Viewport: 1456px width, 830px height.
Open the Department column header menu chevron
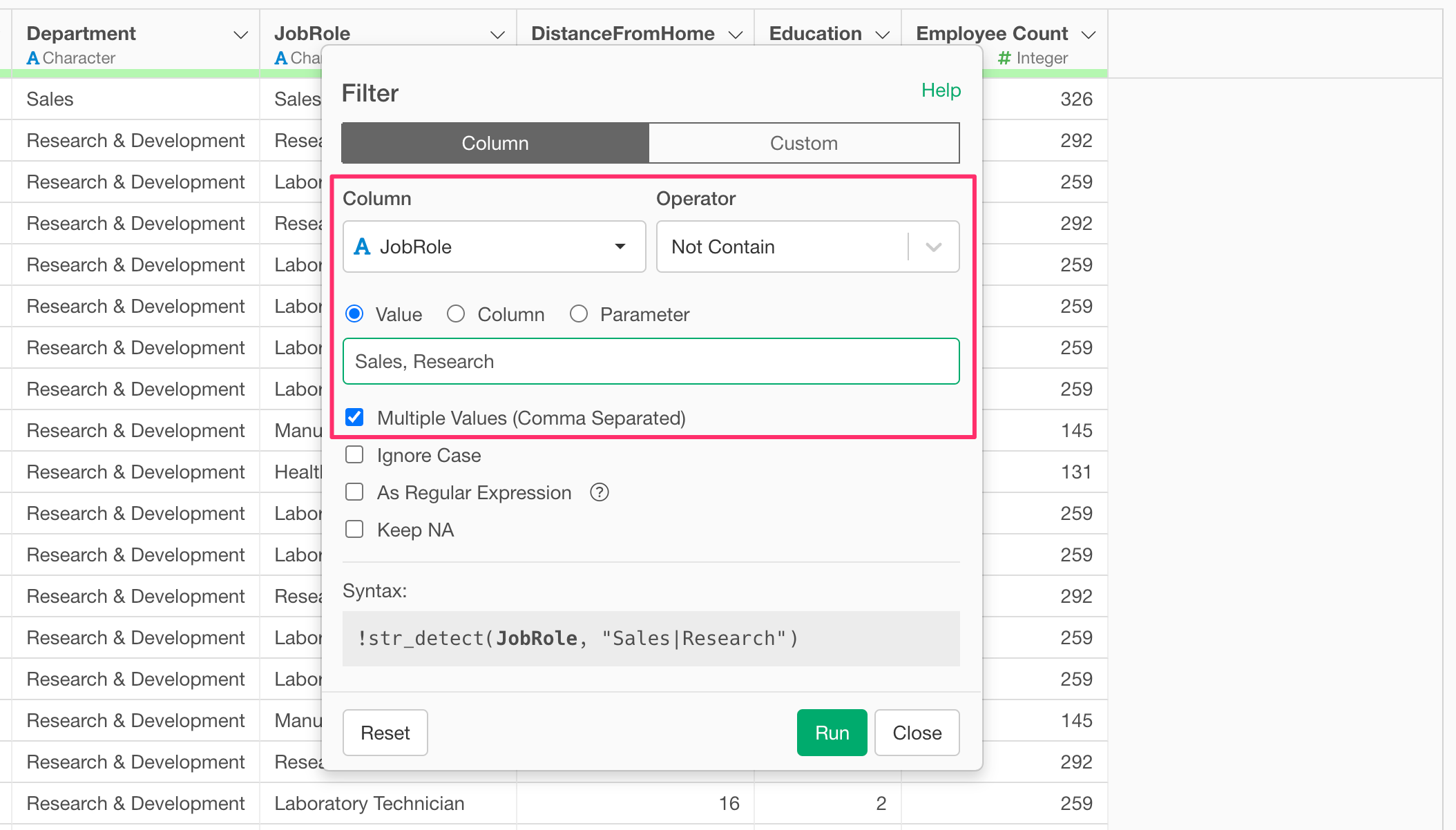[240, 35]
